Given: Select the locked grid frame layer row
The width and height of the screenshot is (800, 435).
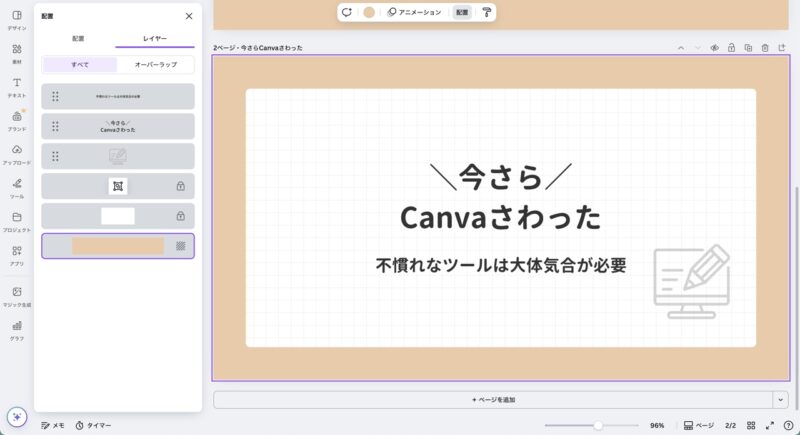Looking at the screenshot, I should coord(118,186).
